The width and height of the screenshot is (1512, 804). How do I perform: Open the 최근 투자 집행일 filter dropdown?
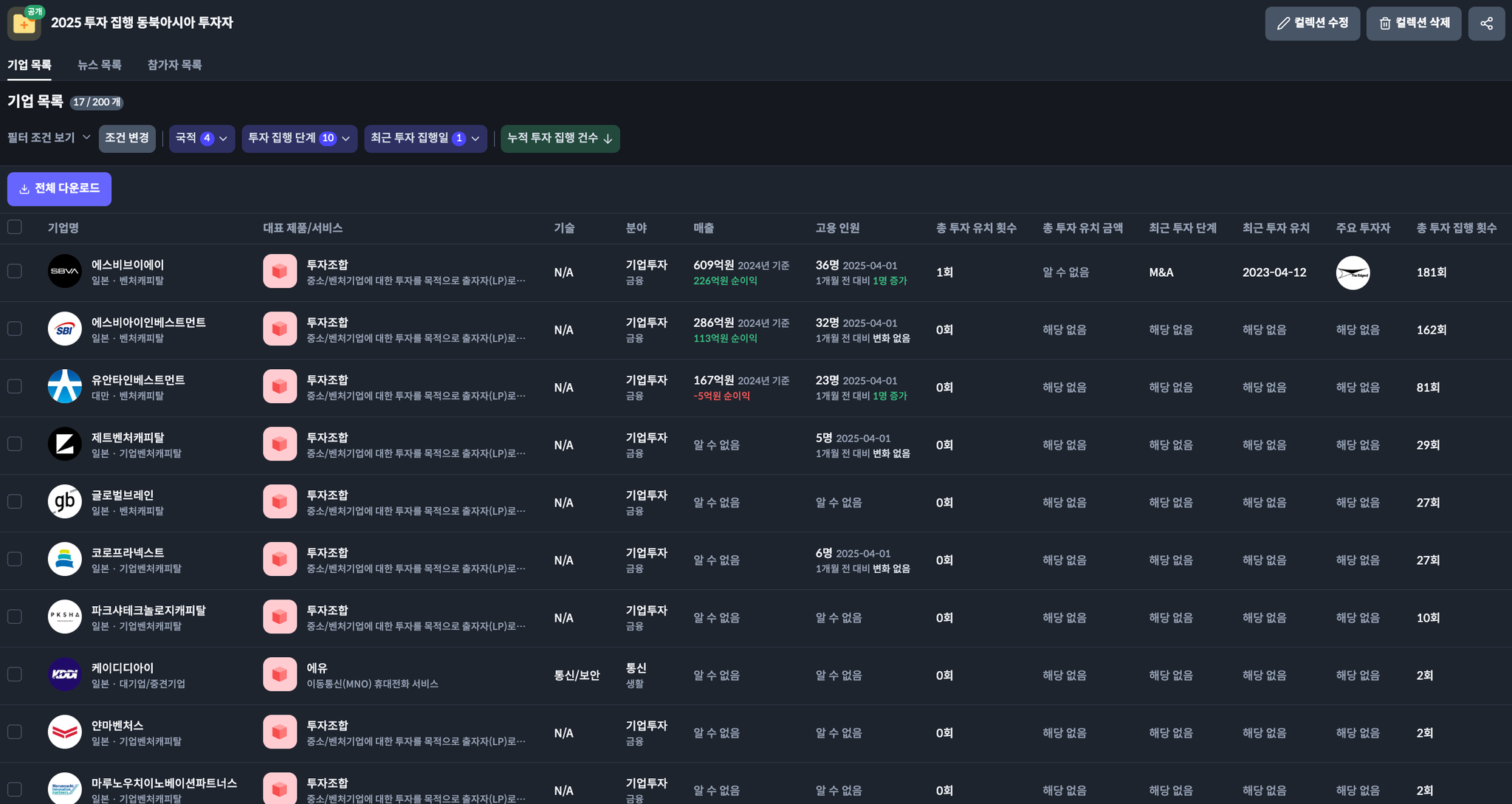tap(425, 139)
